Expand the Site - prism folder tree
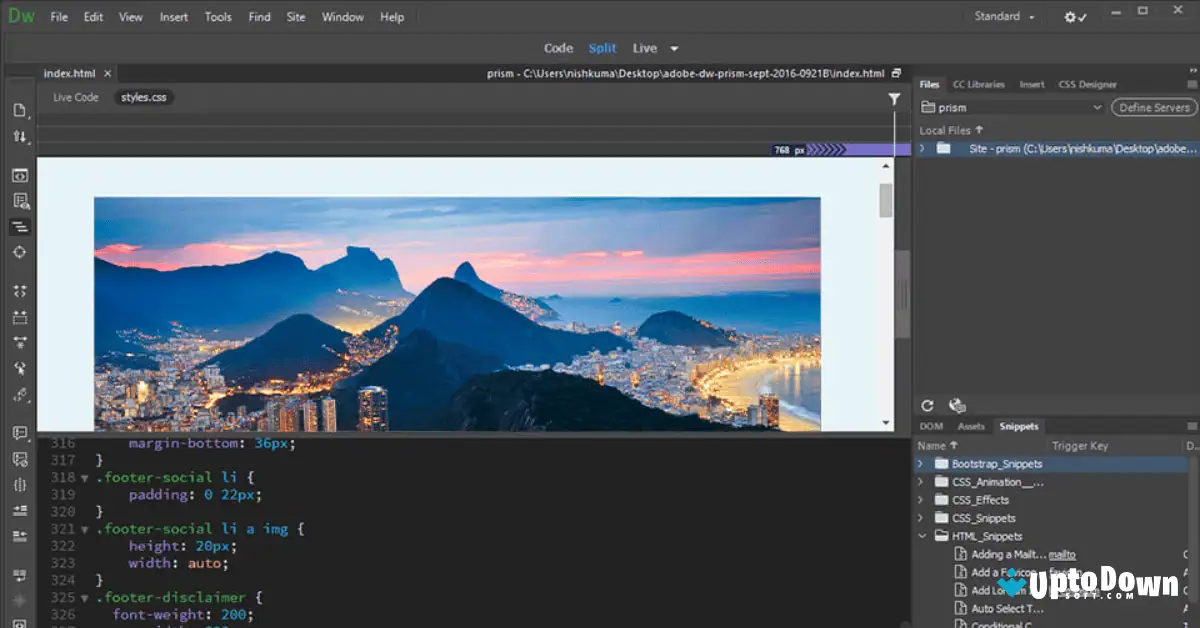The image size is (1200, 628). pos(921,147)
